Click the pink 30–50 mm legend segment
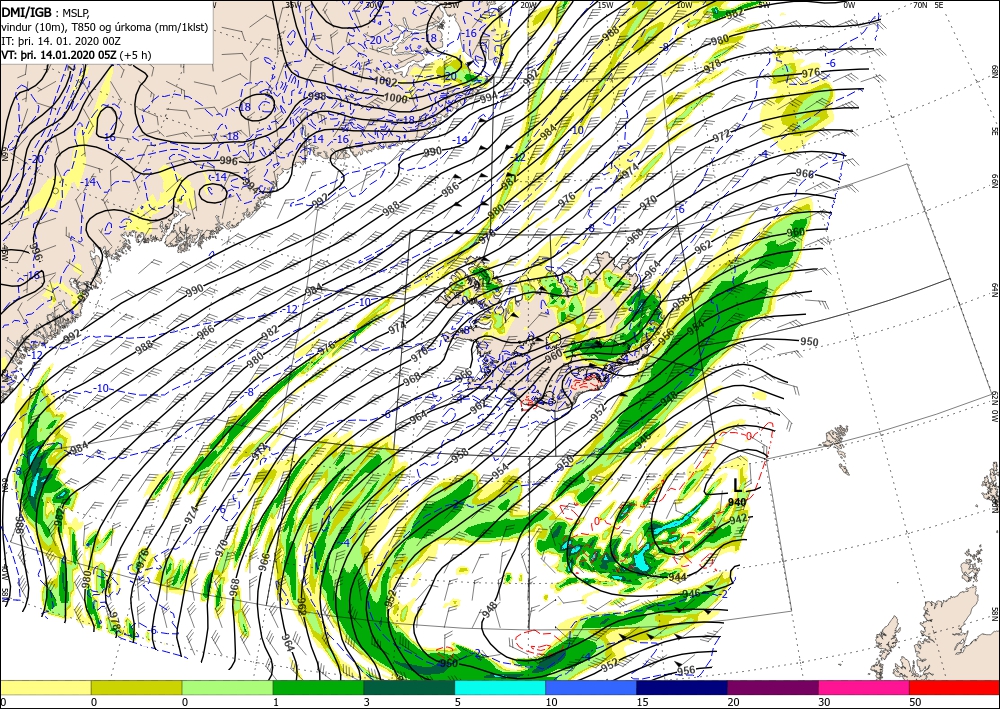 (x=864, y=687)
